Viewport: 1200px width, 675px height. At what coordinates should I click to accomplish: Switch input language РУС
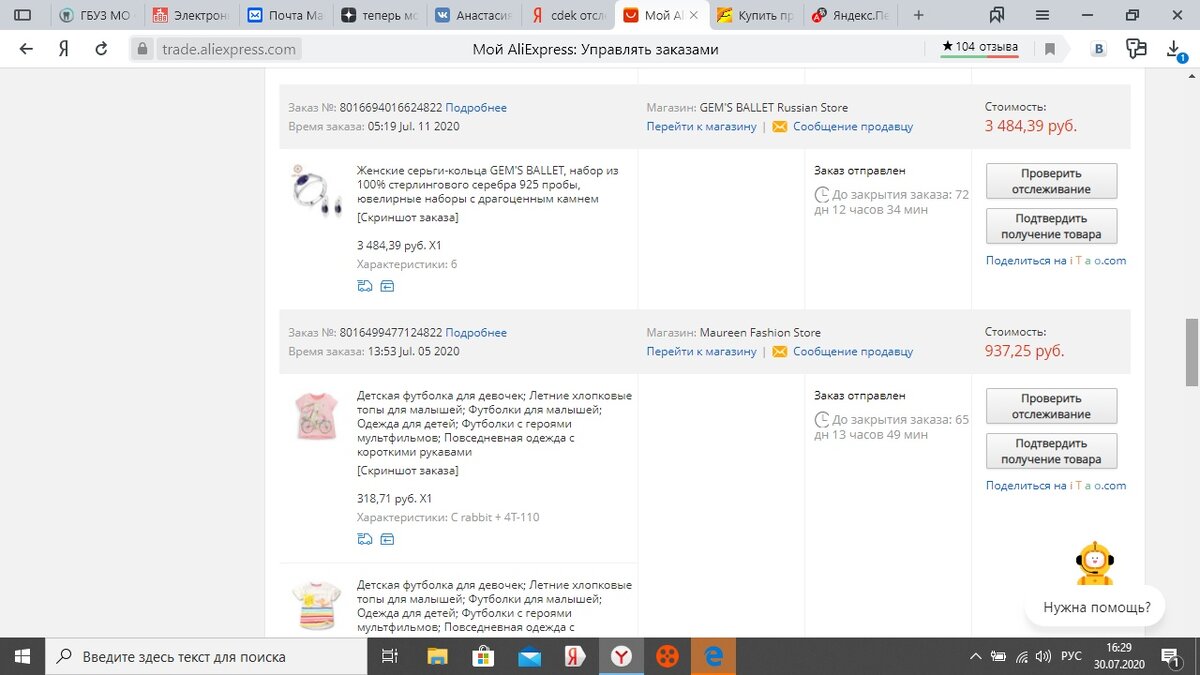[1071, 656]
